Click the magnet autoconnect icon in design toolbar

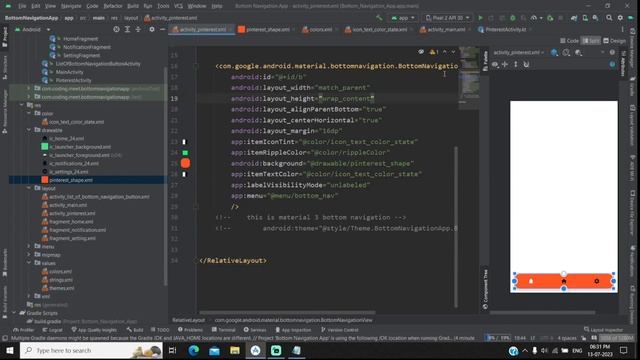[x=526, y=64]
